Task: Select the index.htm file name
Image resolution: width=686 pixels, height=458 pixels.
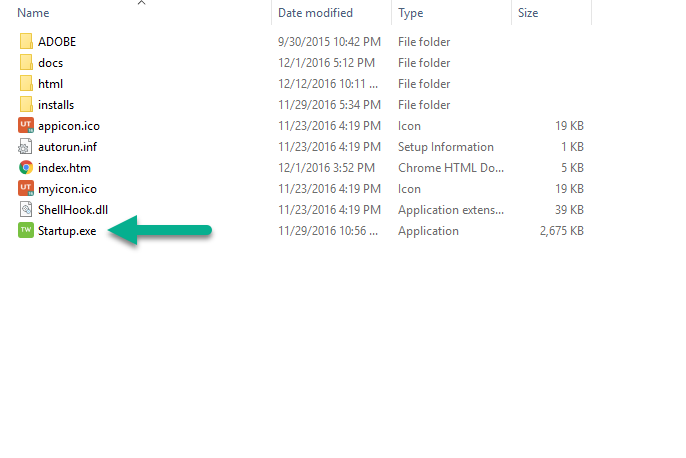Action: click(x=64, y=168)
